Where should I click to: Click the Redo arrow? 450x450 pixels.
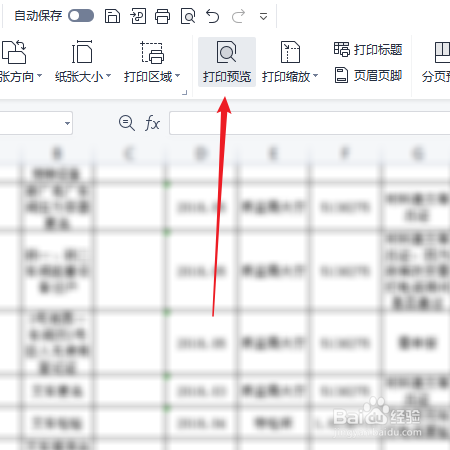pos(238,16)
